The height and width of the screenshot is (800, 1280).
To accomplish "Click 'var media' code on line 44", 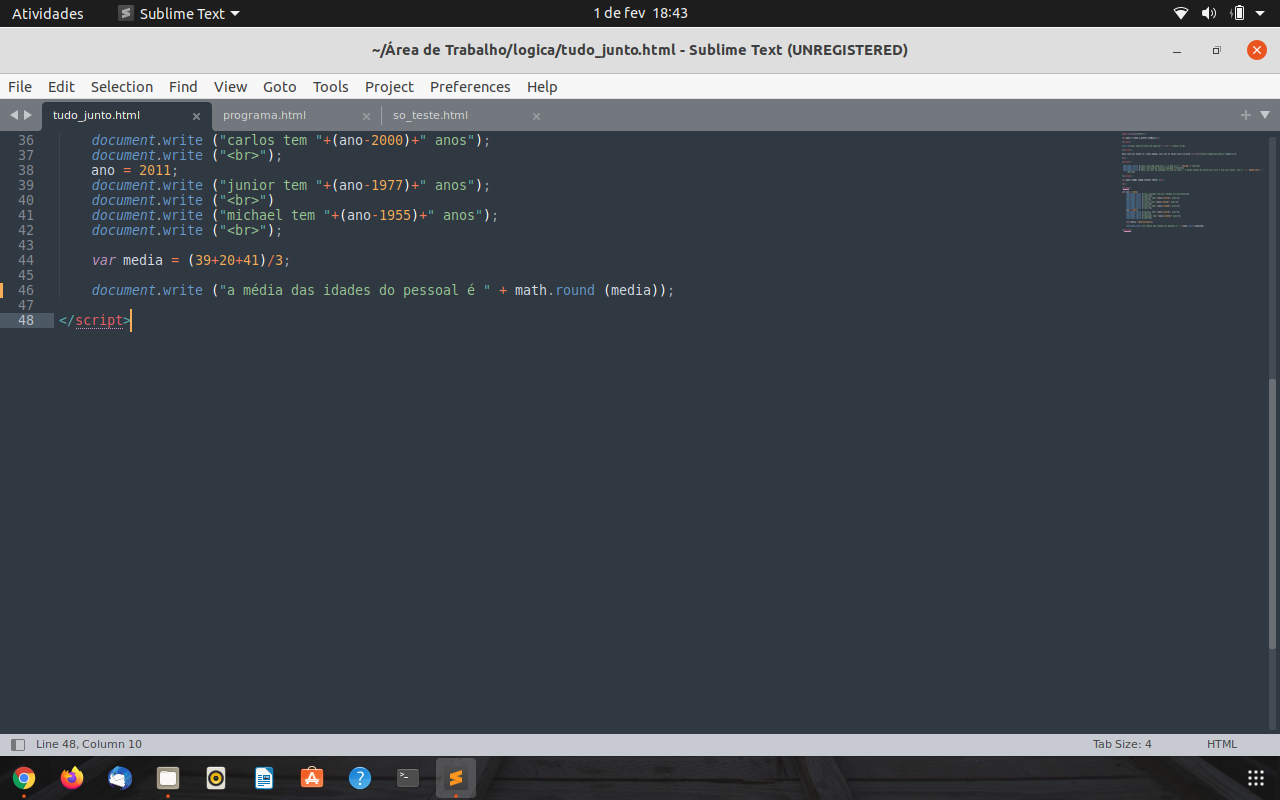I will tap(127, 260).
